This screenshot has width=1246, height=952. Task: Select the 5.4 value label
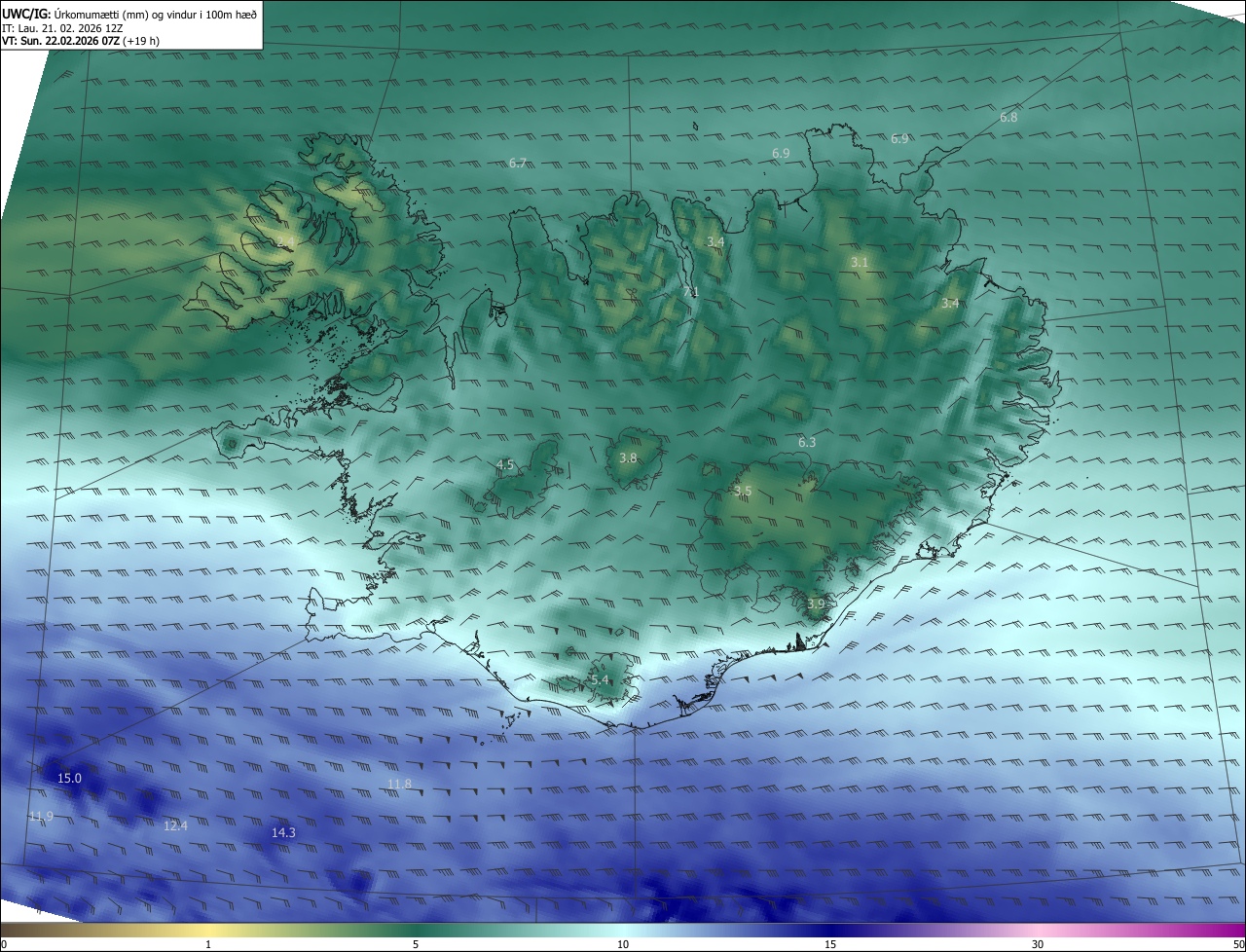[600, 680]
